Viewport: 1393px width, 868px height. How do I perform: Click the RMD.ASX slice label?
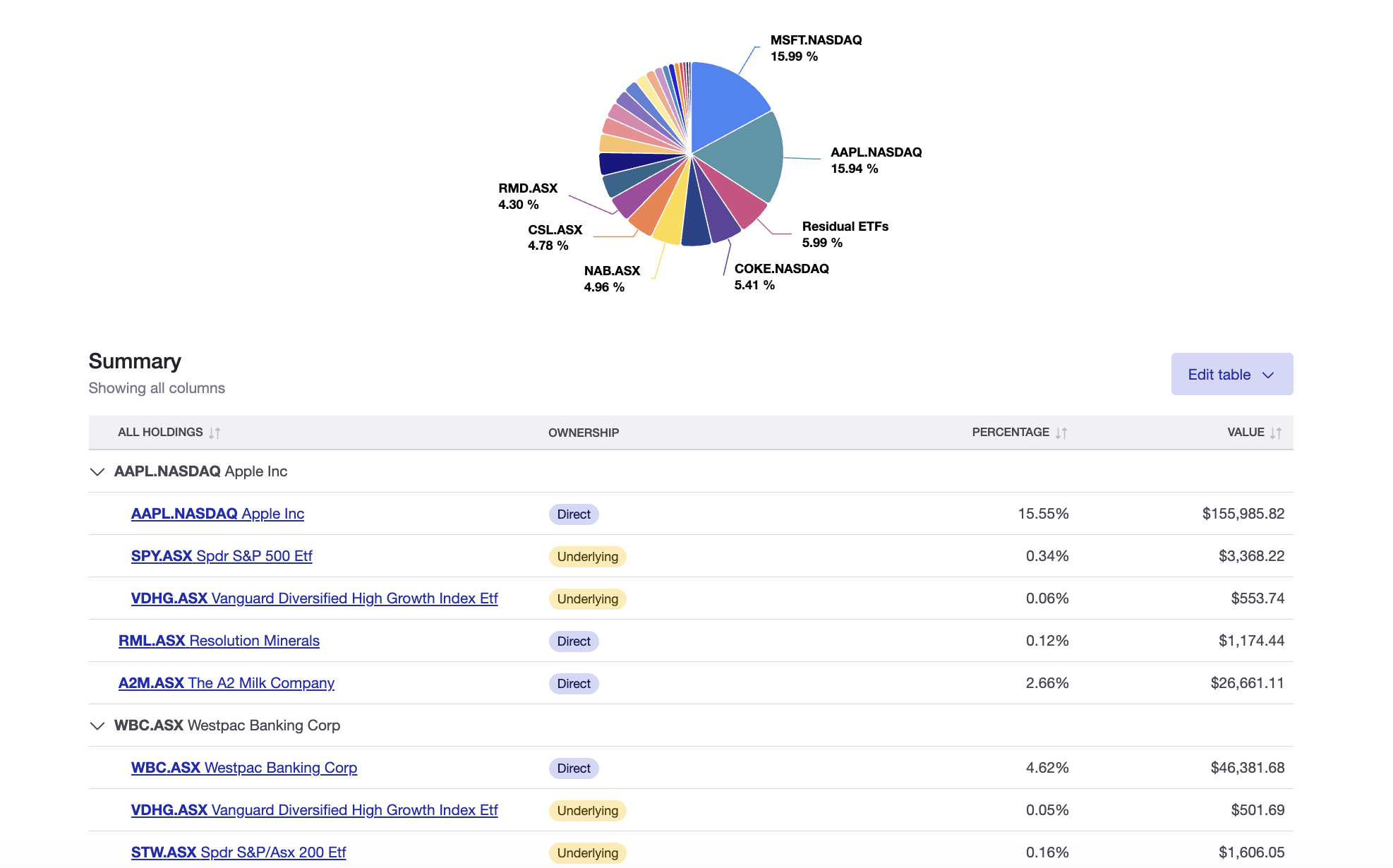click(528, 196)
